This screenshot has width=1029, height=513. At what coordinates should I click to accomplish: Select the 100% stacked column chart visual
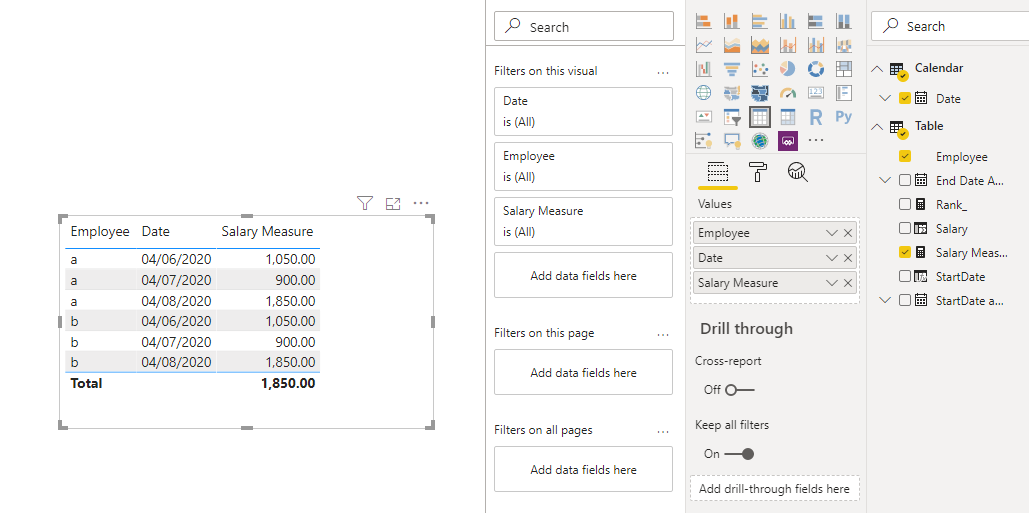tap(844, 21)
